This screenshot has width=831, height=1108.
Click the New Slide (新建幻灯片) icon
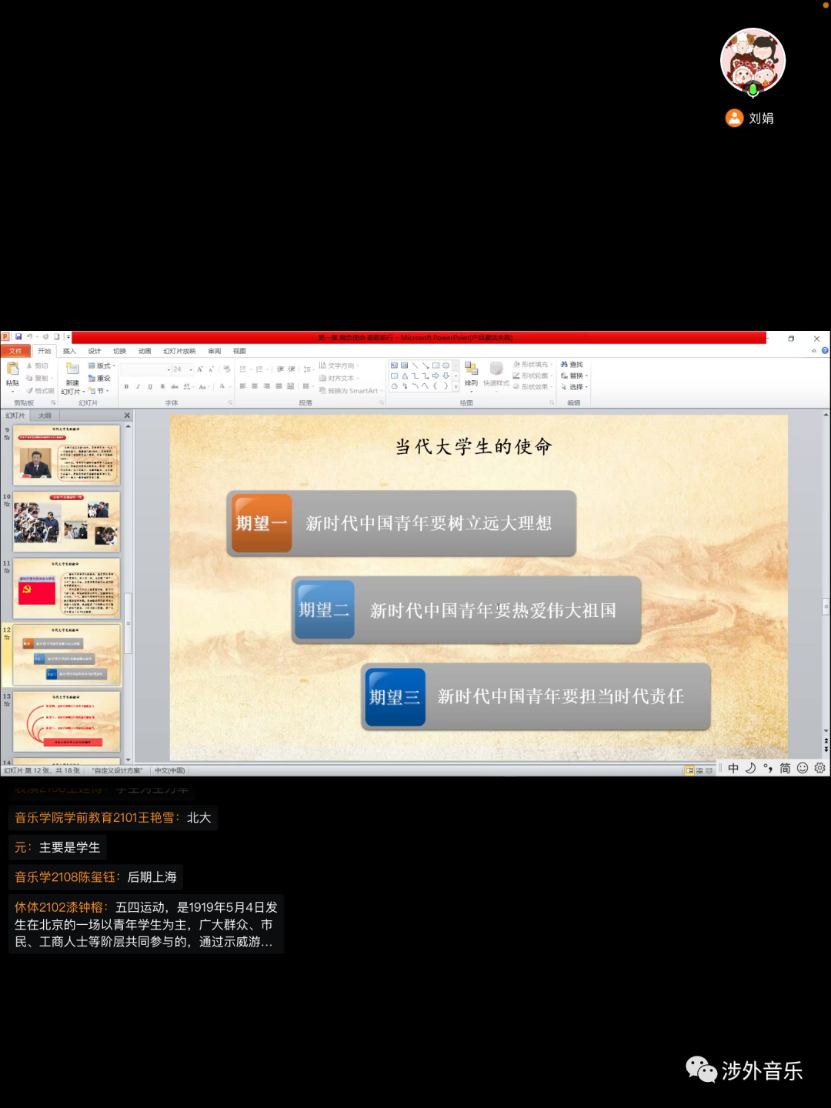72,371
